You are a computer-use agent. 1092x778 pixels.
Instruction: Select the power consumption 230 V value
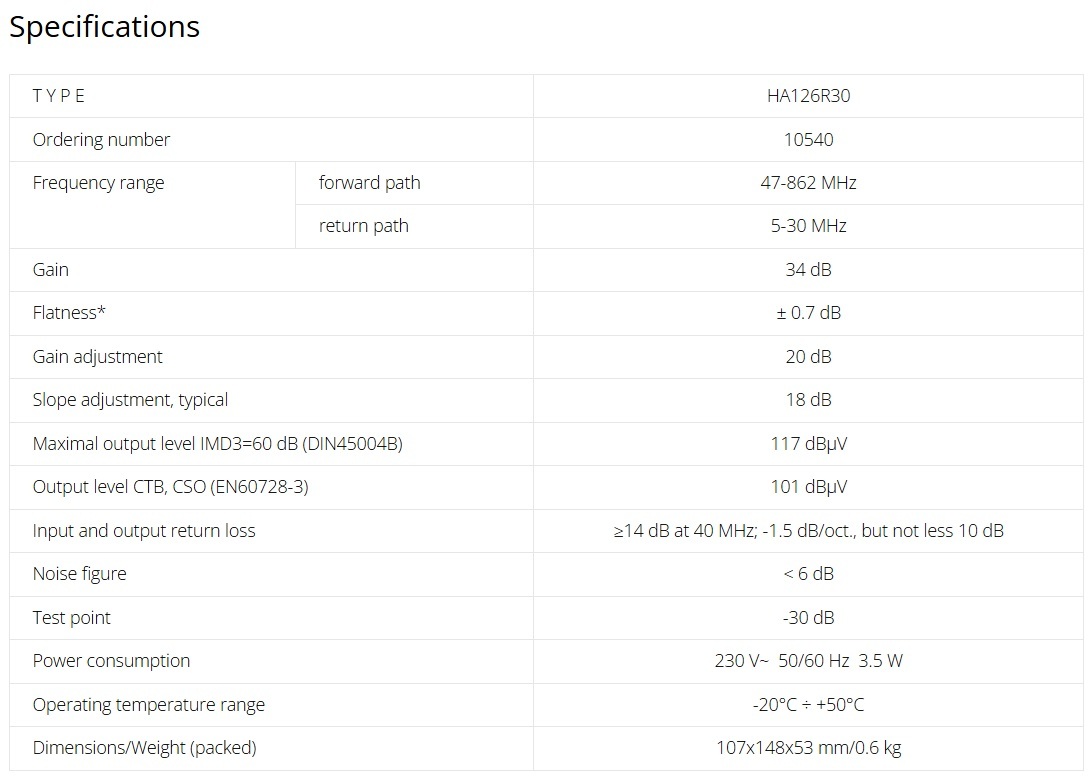point(808,661)
